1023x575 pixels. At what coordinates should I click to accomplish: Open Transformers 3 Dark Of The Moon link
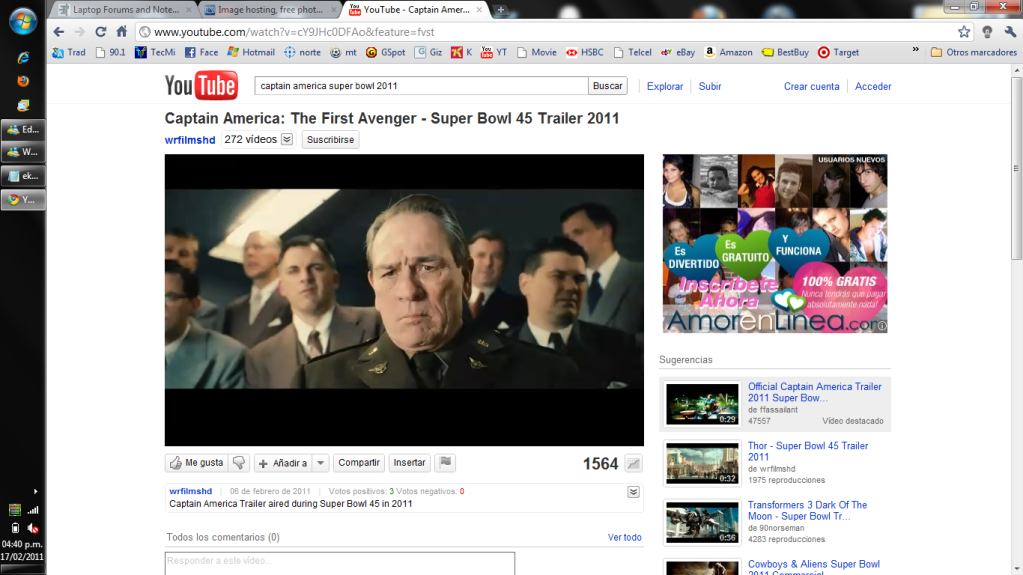pyautogui.click(x=807, y=510)
